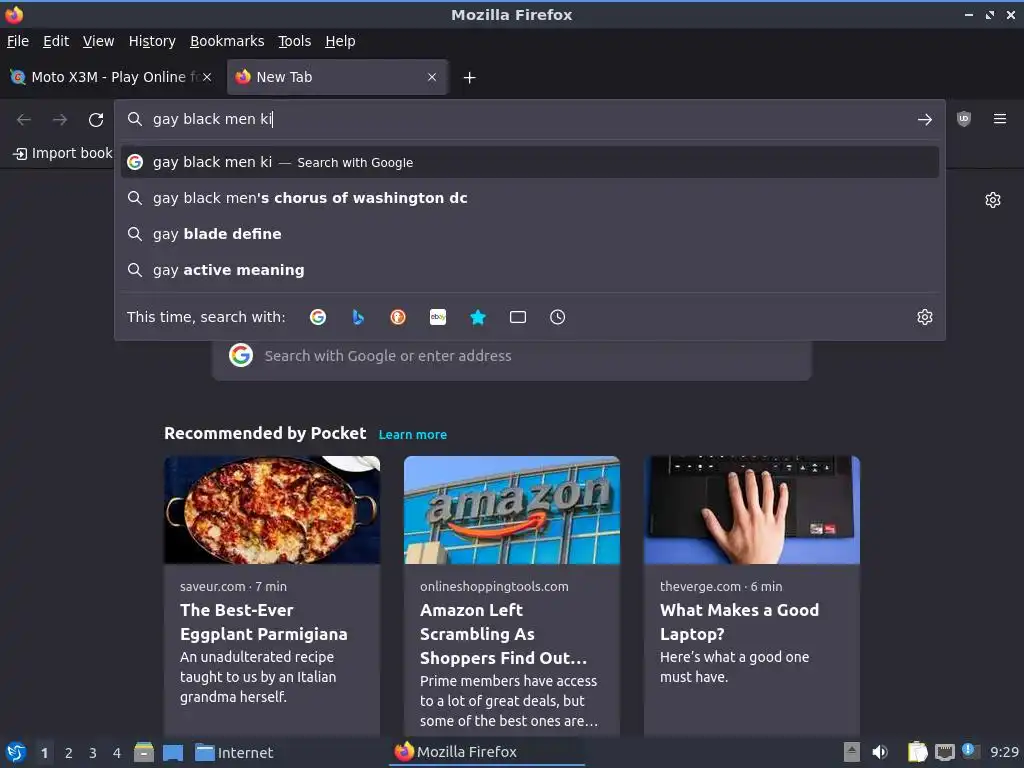Click the eject removable media tray icon
The height and width of the screenshot is (768, 1024).
pyautogui.click(x=852, y=752)
